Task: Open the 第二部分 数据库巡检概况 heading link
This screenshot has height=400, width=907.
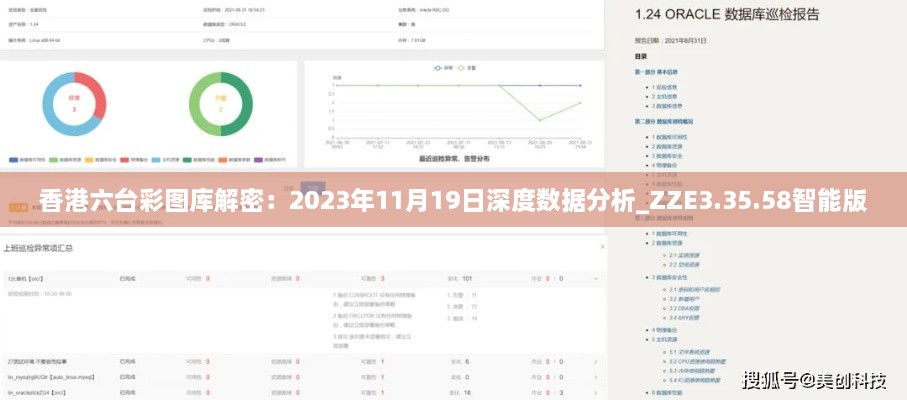Action: 663,121
